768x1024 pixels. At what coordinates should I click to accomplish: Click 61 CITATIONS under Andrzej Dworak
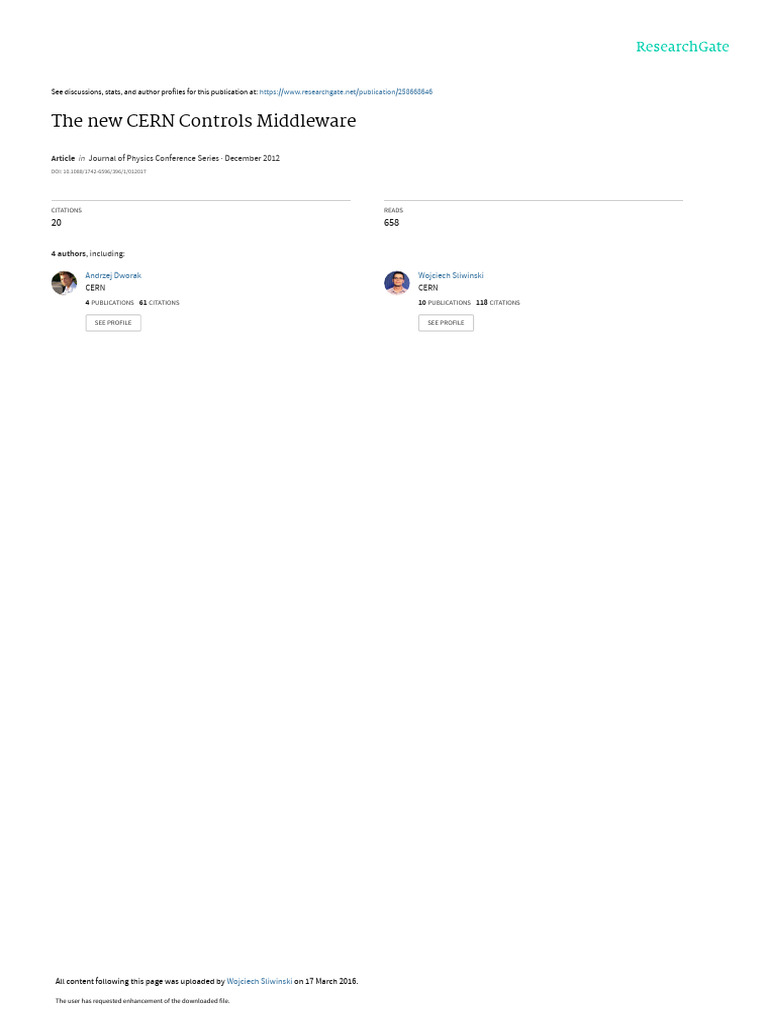point(159,303)
